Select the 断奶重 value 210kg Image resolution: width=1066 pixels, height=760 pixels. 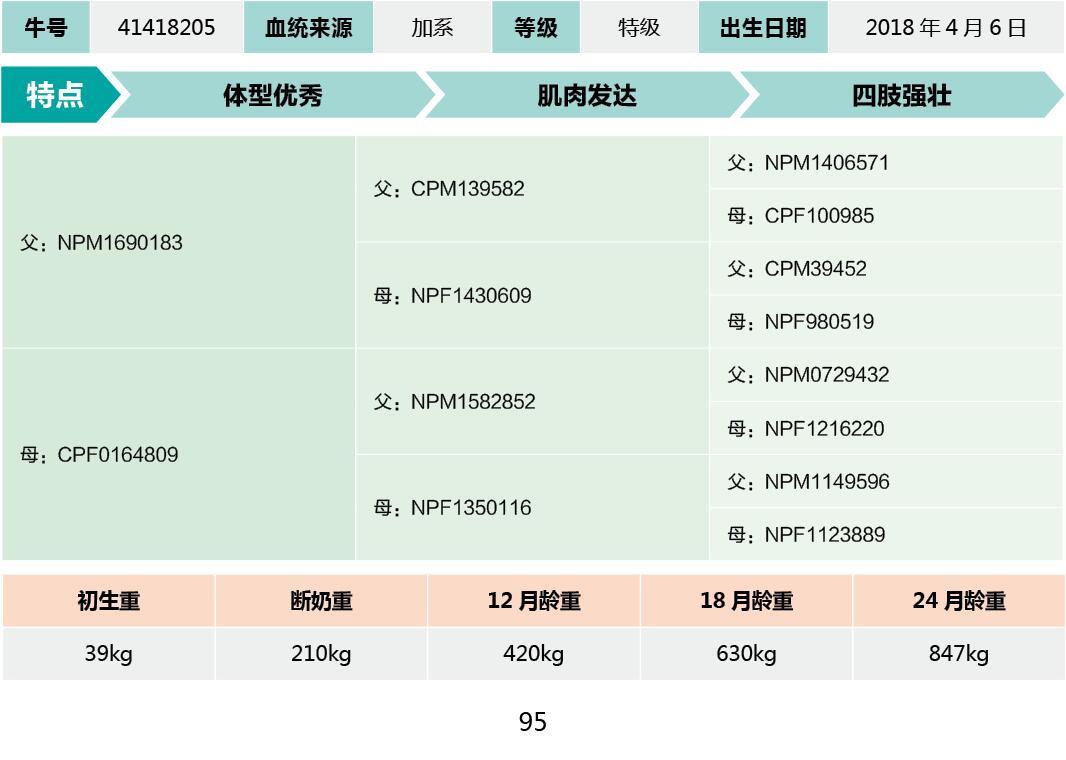(321, 654)
